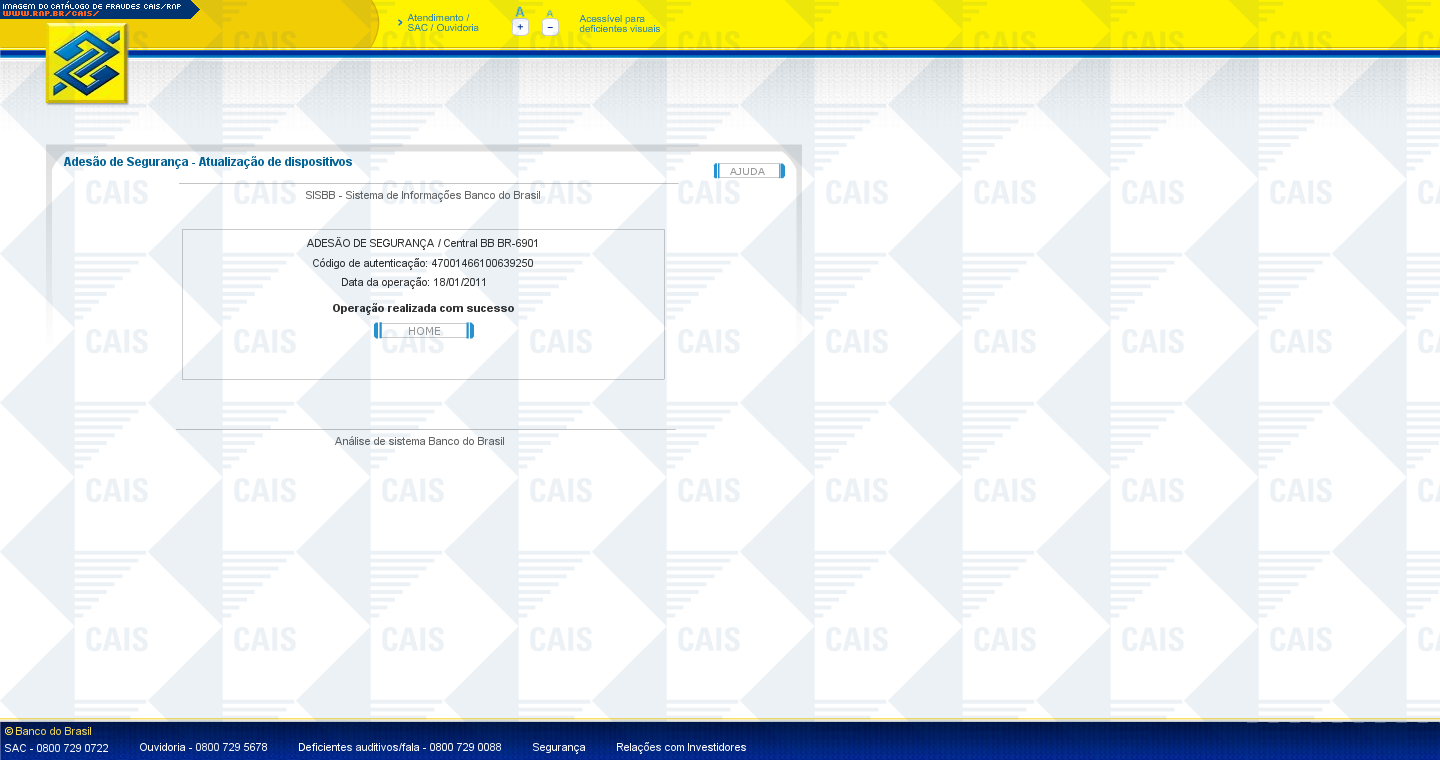Decrease font size with the minus button
This screenshot has width=1440, height=760.
[x=550, y=27]
